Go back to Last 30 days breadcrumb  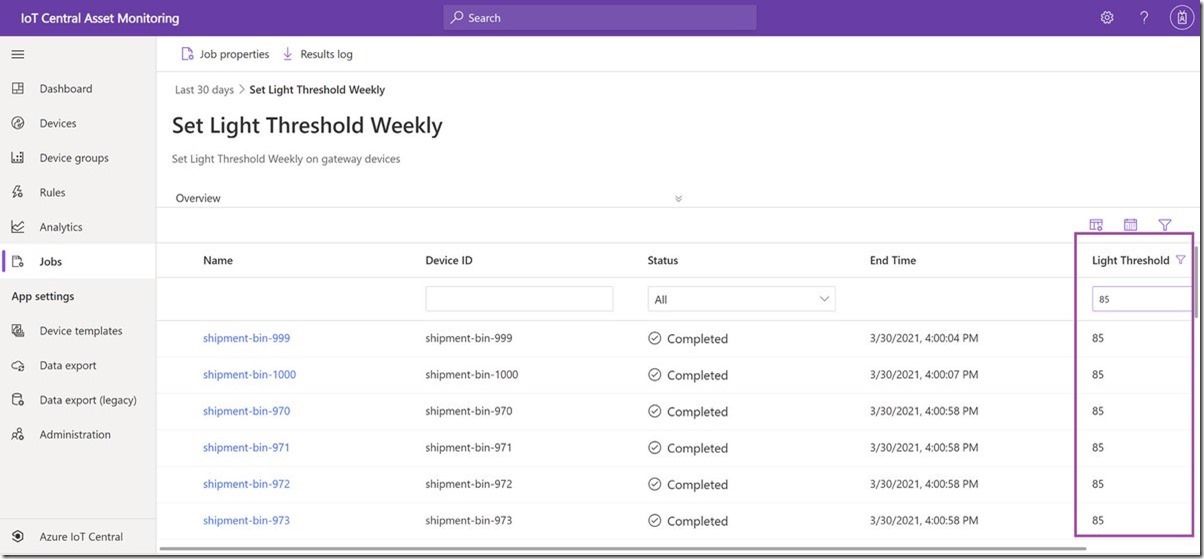pyautogui.click(x=204, y=90)
